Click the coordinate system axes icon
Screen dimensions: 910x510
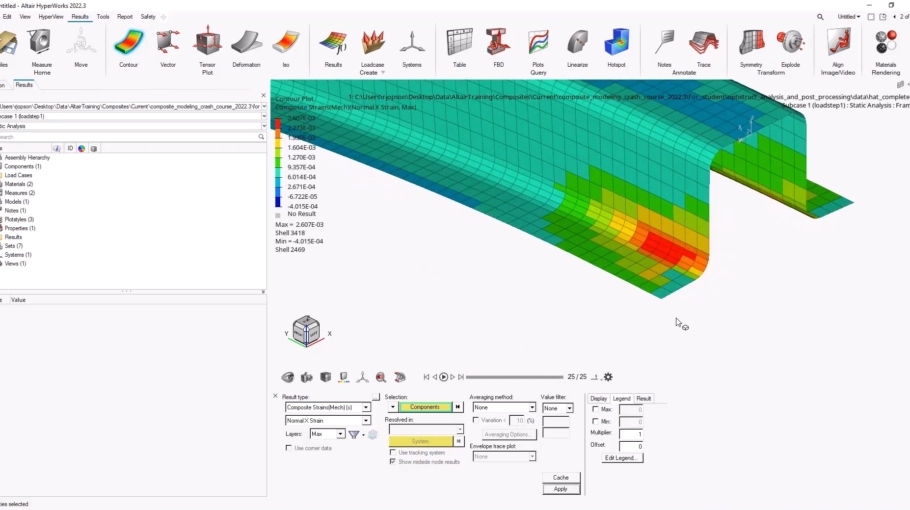362,377
